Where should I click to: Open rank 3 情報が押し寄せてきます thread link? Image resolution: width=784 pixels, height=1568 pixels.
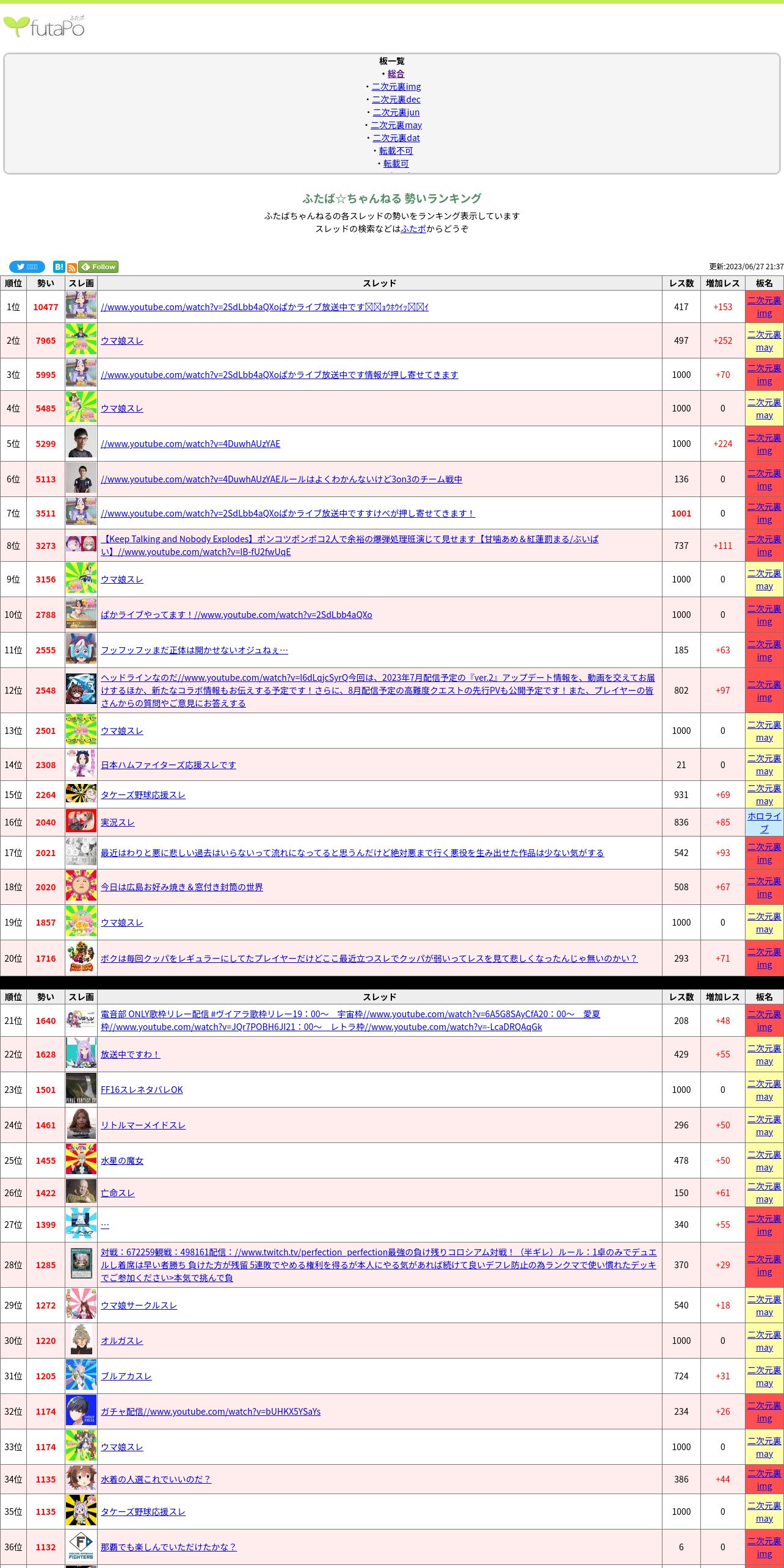pos(280,375)
